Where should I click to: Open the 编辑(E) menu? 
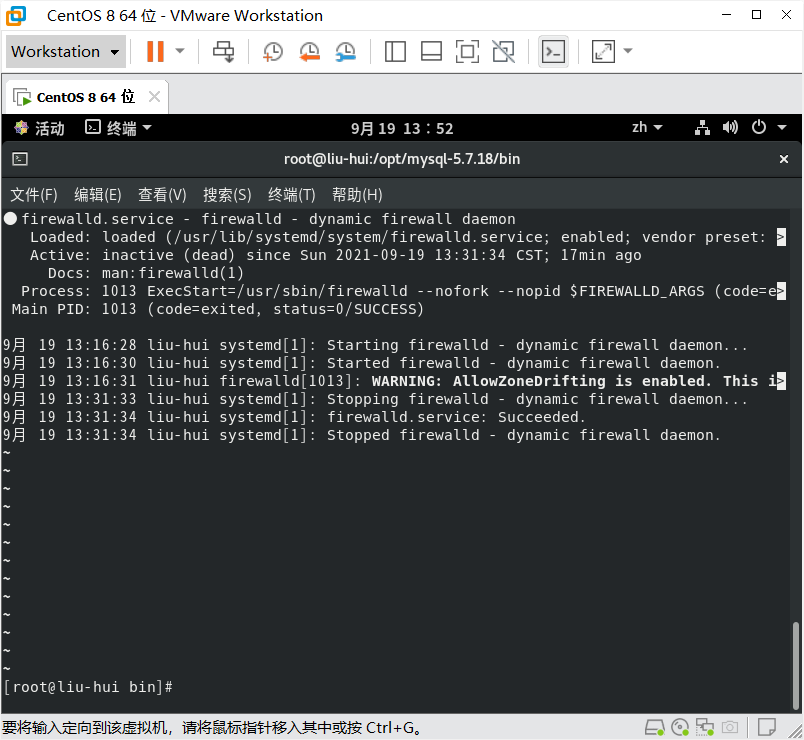[x=98, y=195]
